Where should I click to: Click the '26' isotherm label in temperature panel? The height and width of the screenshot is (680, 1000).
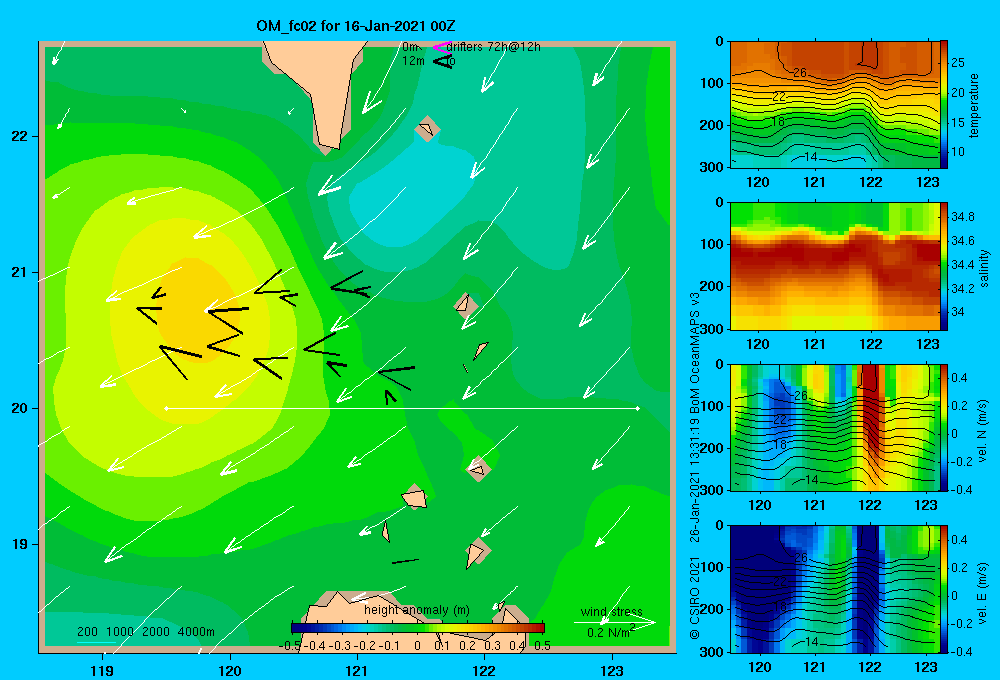800,73
